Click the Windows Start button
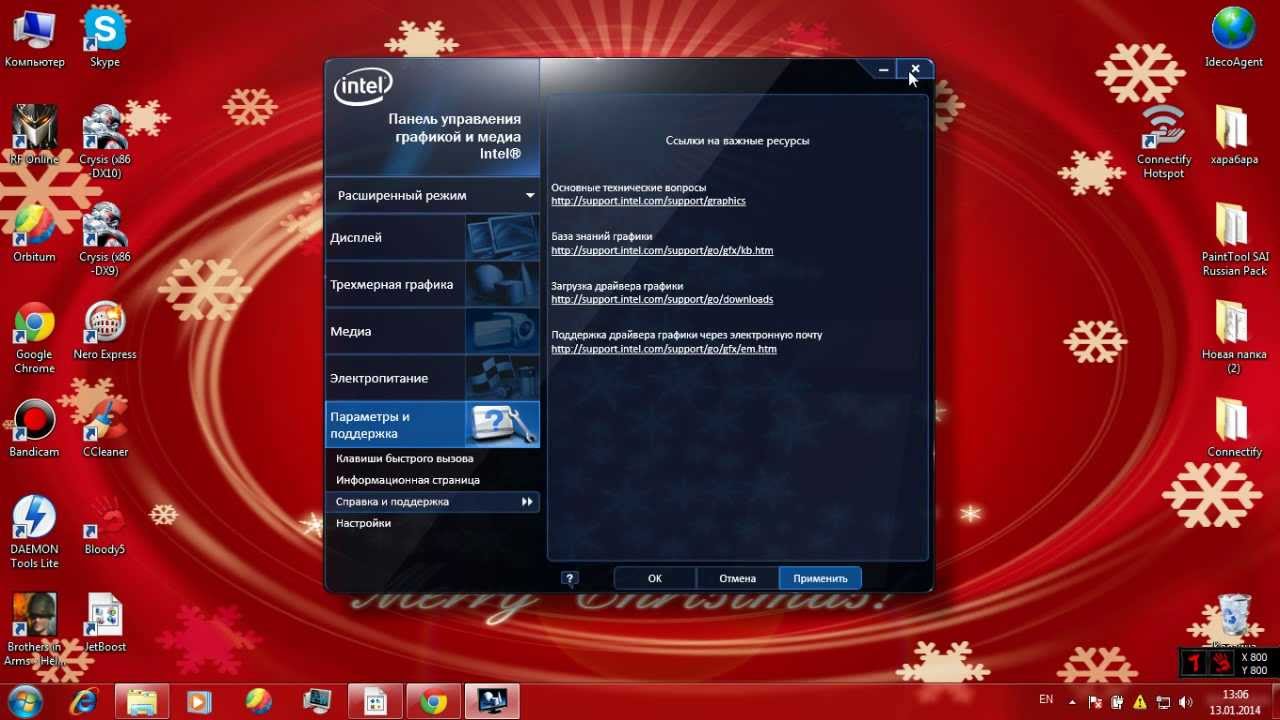 coord(24,701)
